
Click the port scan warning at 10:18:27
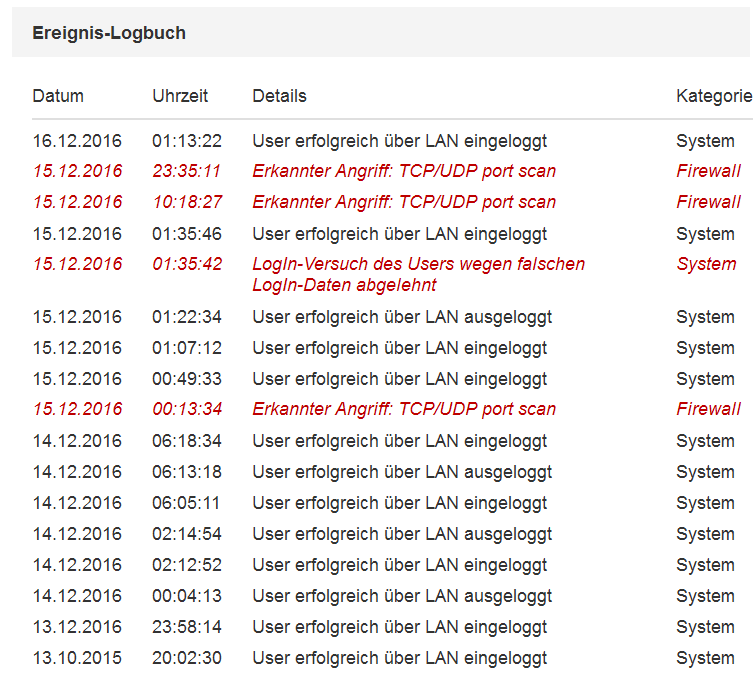(404, 202)
